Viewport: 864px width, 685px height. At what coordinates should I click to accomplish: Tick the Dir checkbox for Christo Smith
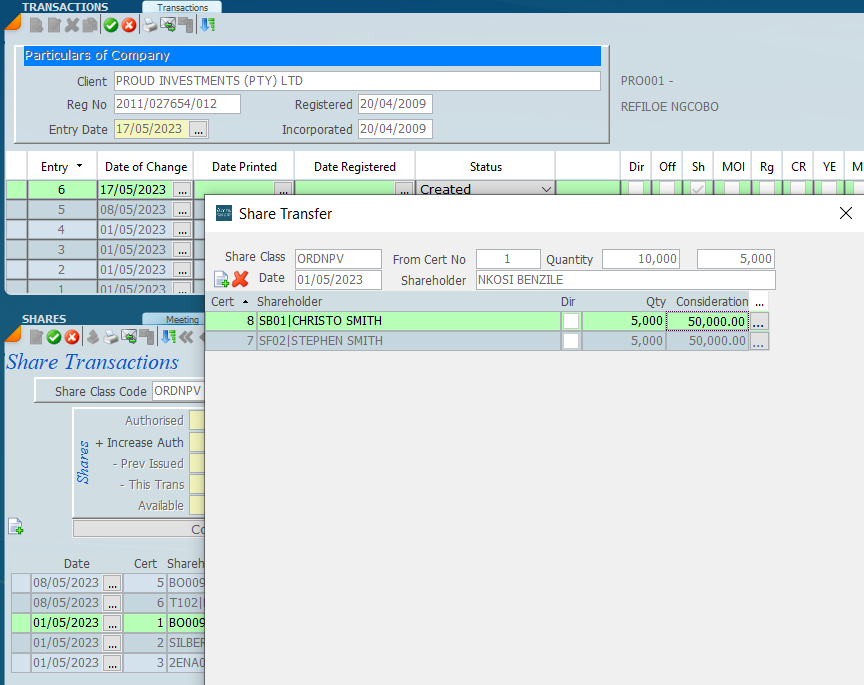(570, 321)
